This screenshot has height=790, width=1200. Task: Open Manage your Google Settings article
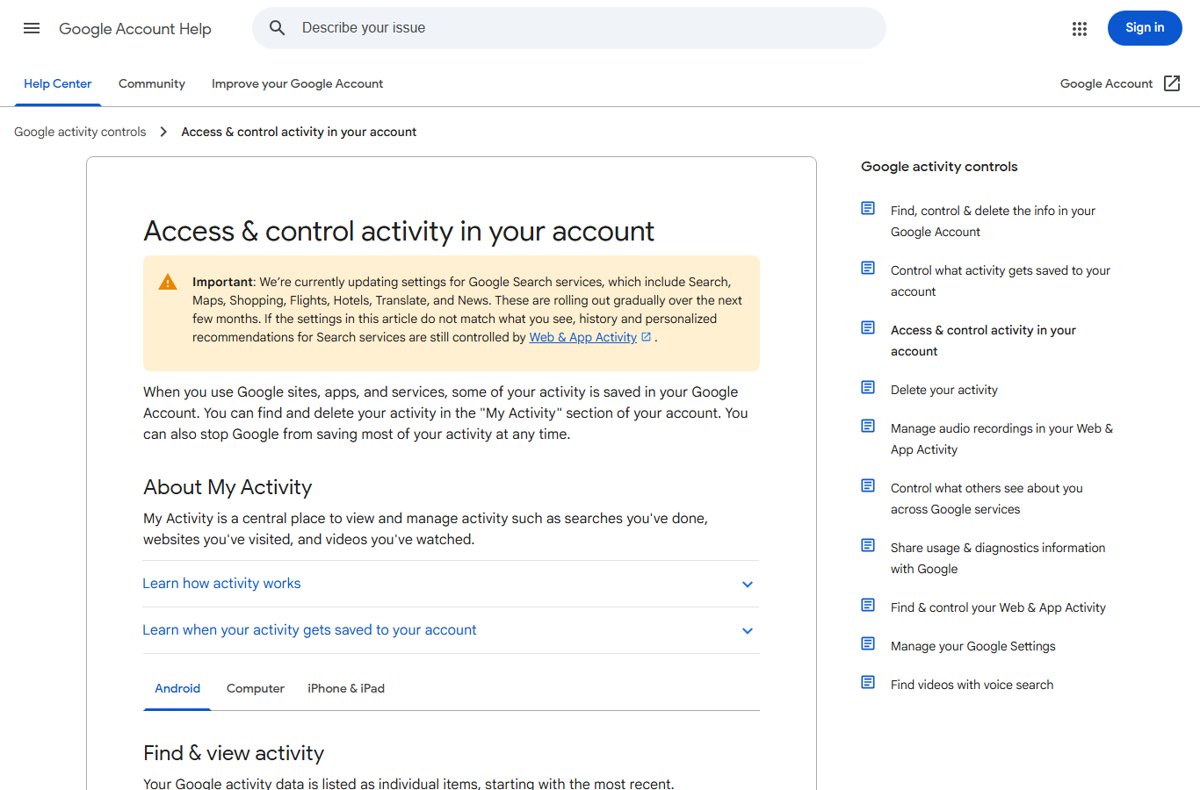[x=973, y=647]
